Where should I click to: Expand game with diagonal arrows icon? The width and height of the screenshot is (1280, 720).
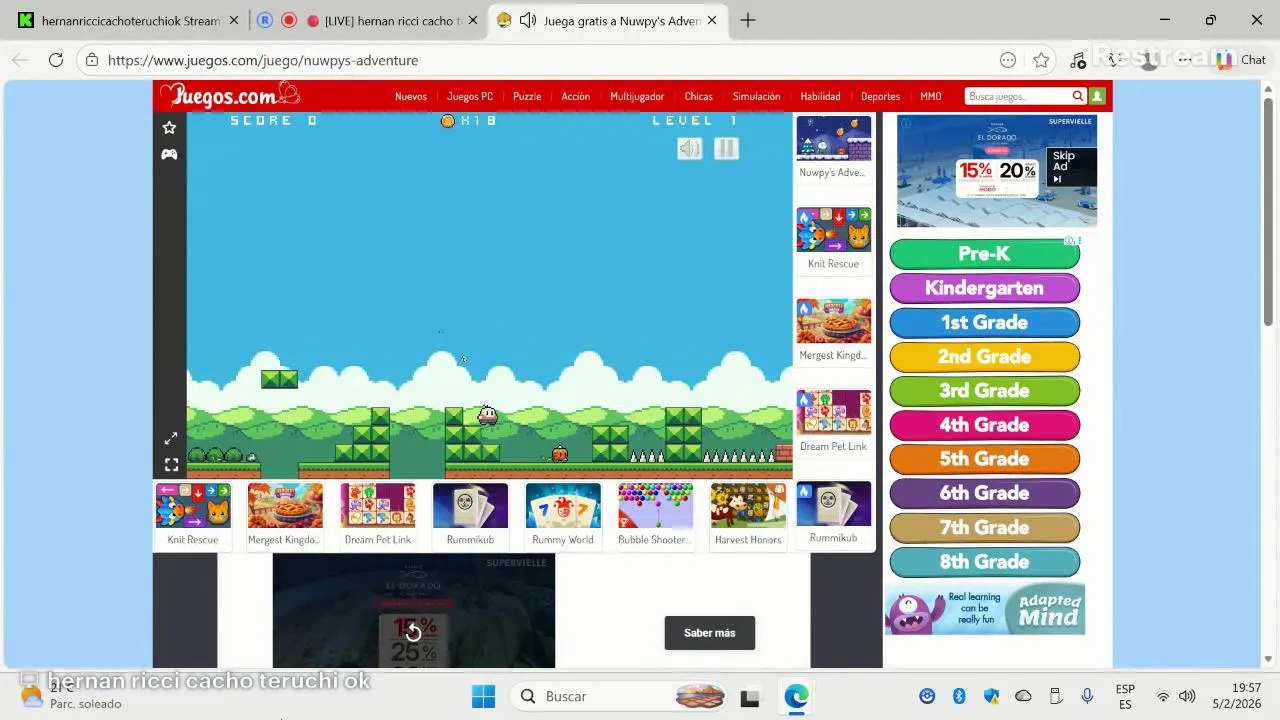pos(171,438)
